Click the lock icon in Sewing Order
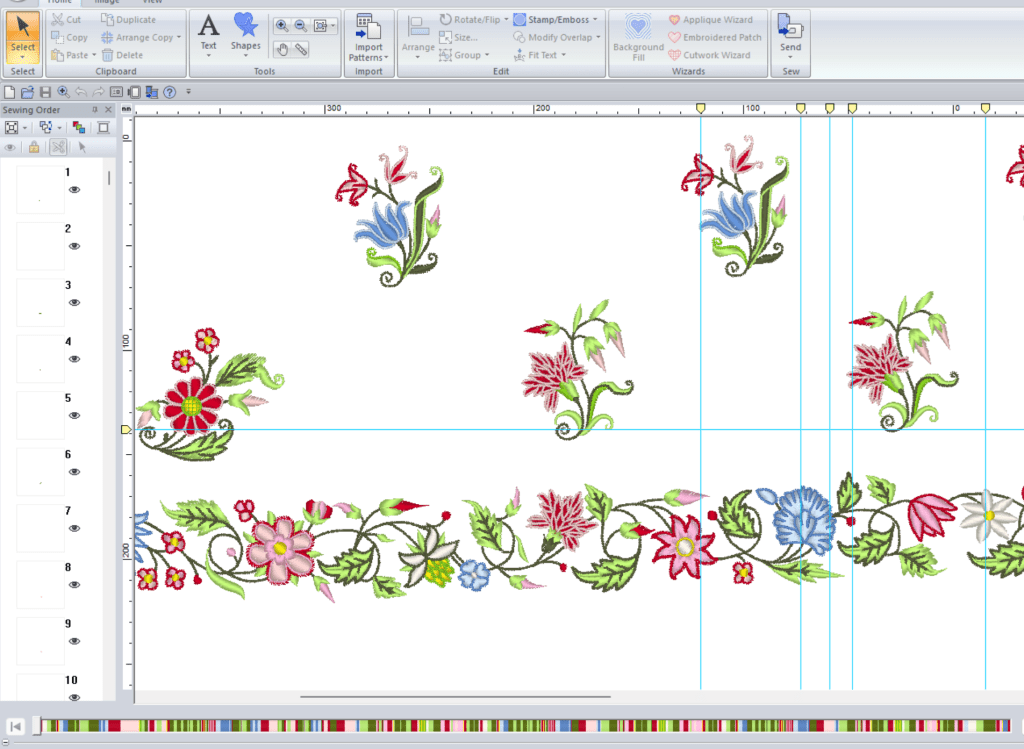The height and width of the screenshot is (749, 1024). point(34,147)
